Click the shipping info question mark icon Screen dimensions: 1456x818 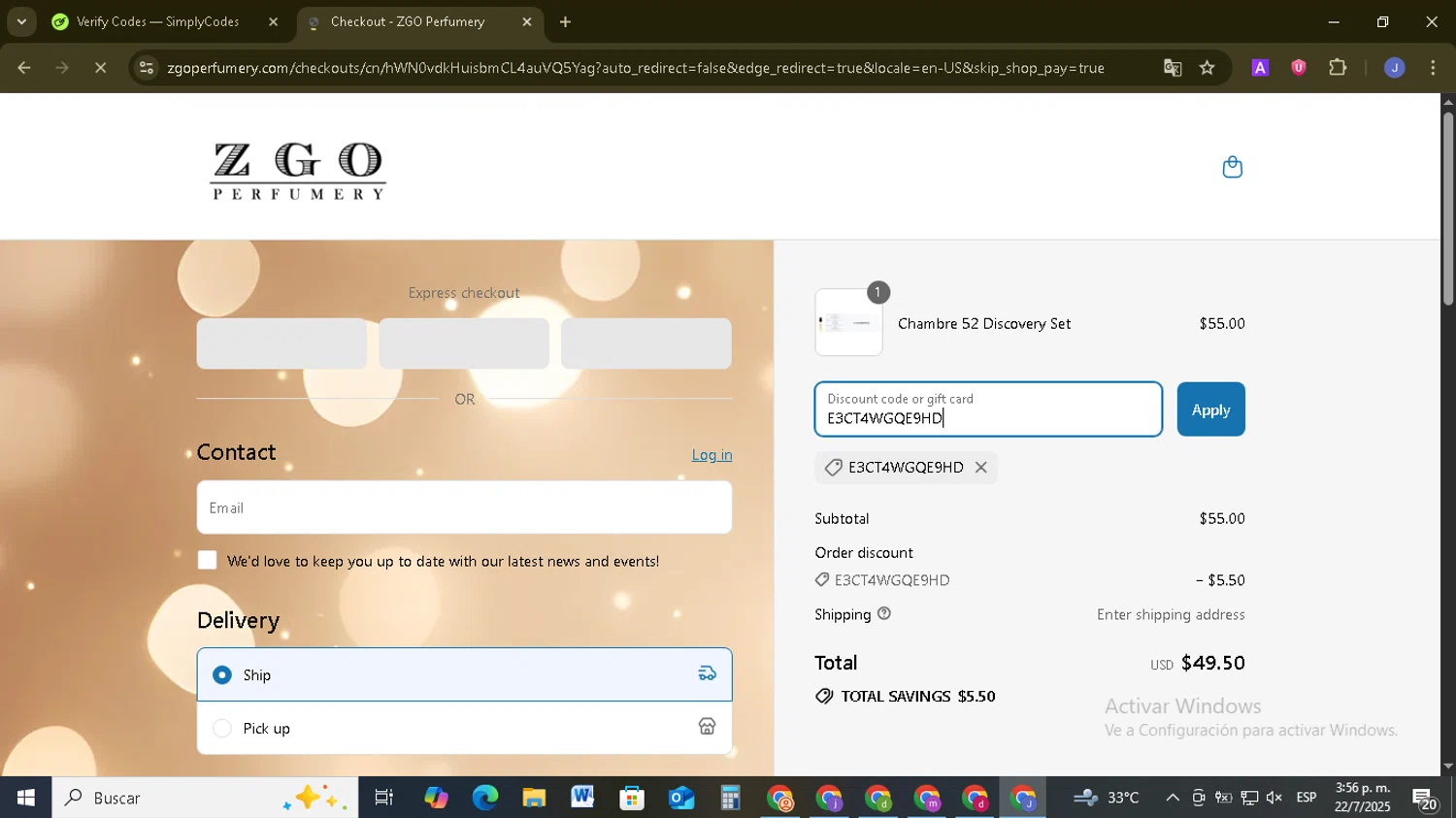883,614
